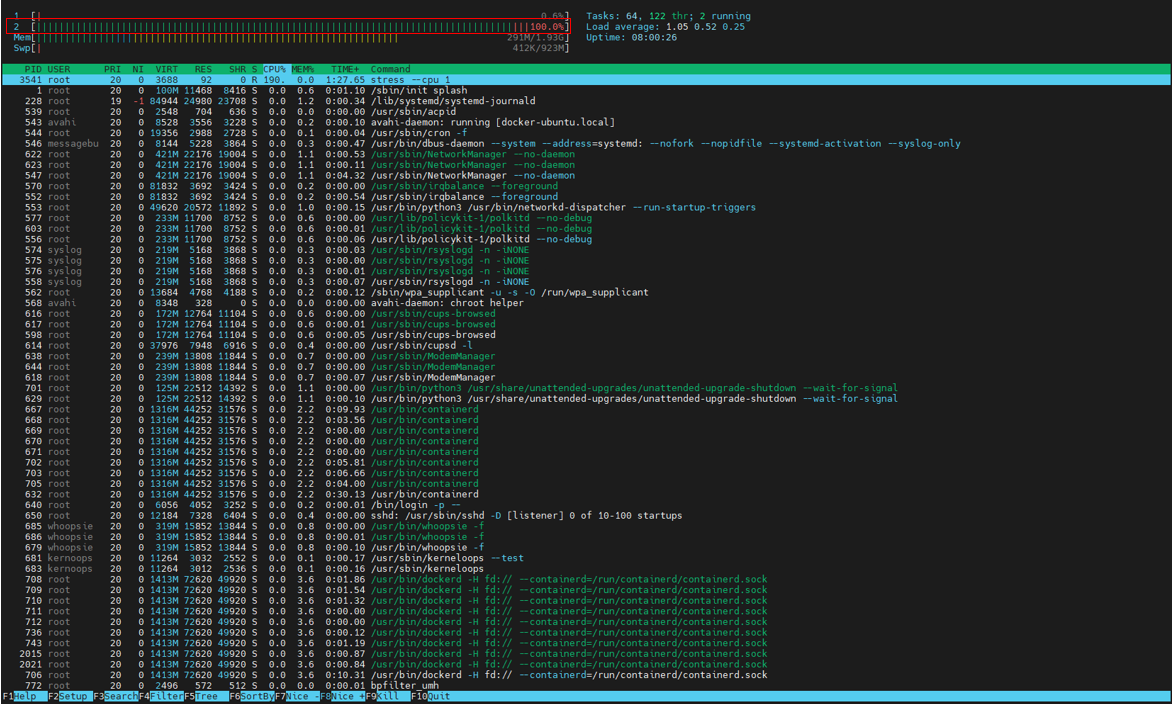Select the PID 543 avahi-daemon running row
This screenshot has width=1172, height=704.
(586, 122)
